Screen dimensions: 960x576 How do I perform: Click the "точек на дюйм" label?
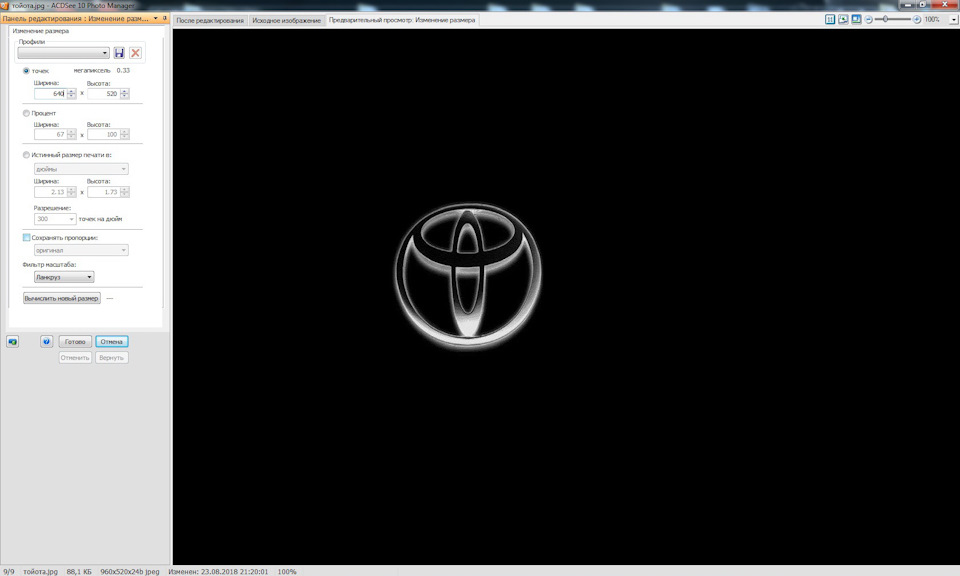(100, 219)
